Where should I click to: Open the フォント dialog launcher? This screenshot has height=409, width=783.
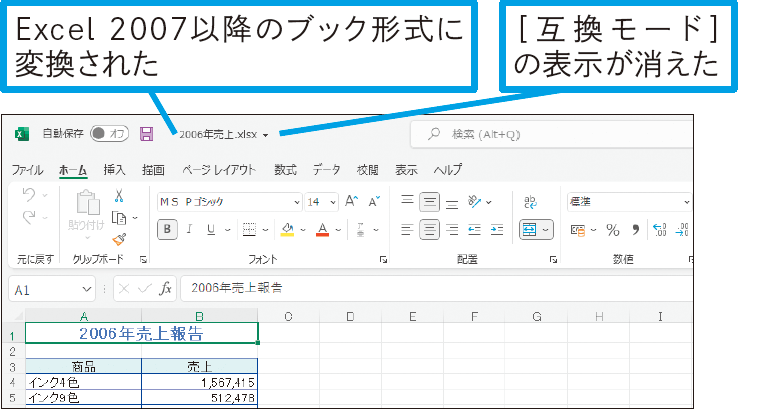tap(383, 259)
